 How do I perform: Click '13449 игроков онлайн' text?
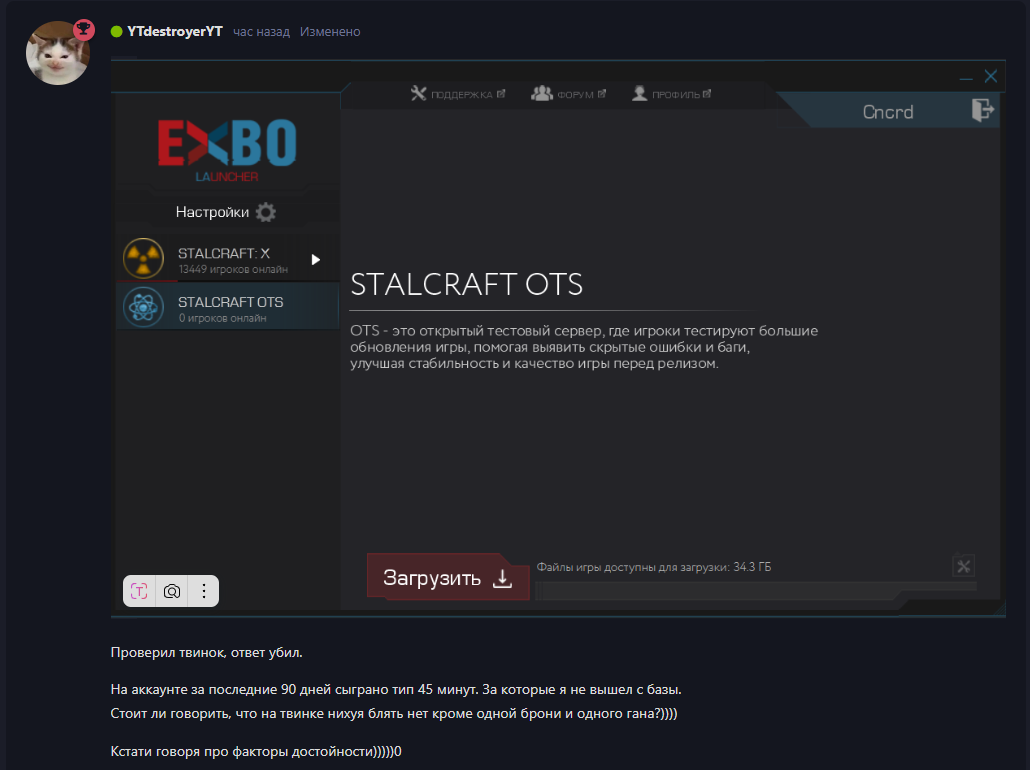tap(233, 269)
